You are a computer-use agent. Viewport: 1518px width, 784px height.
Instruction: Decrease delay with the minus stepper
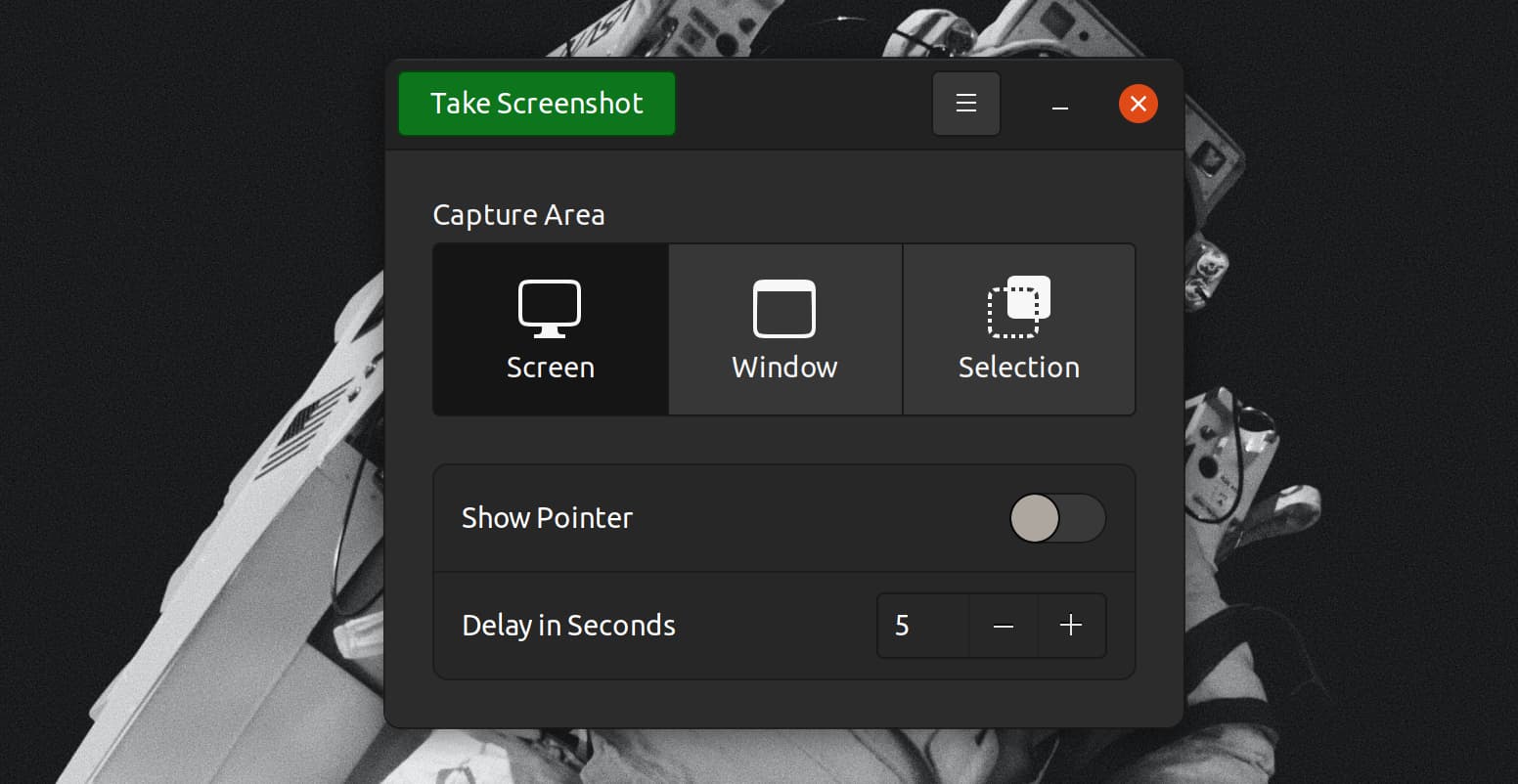click(1003, 625)
